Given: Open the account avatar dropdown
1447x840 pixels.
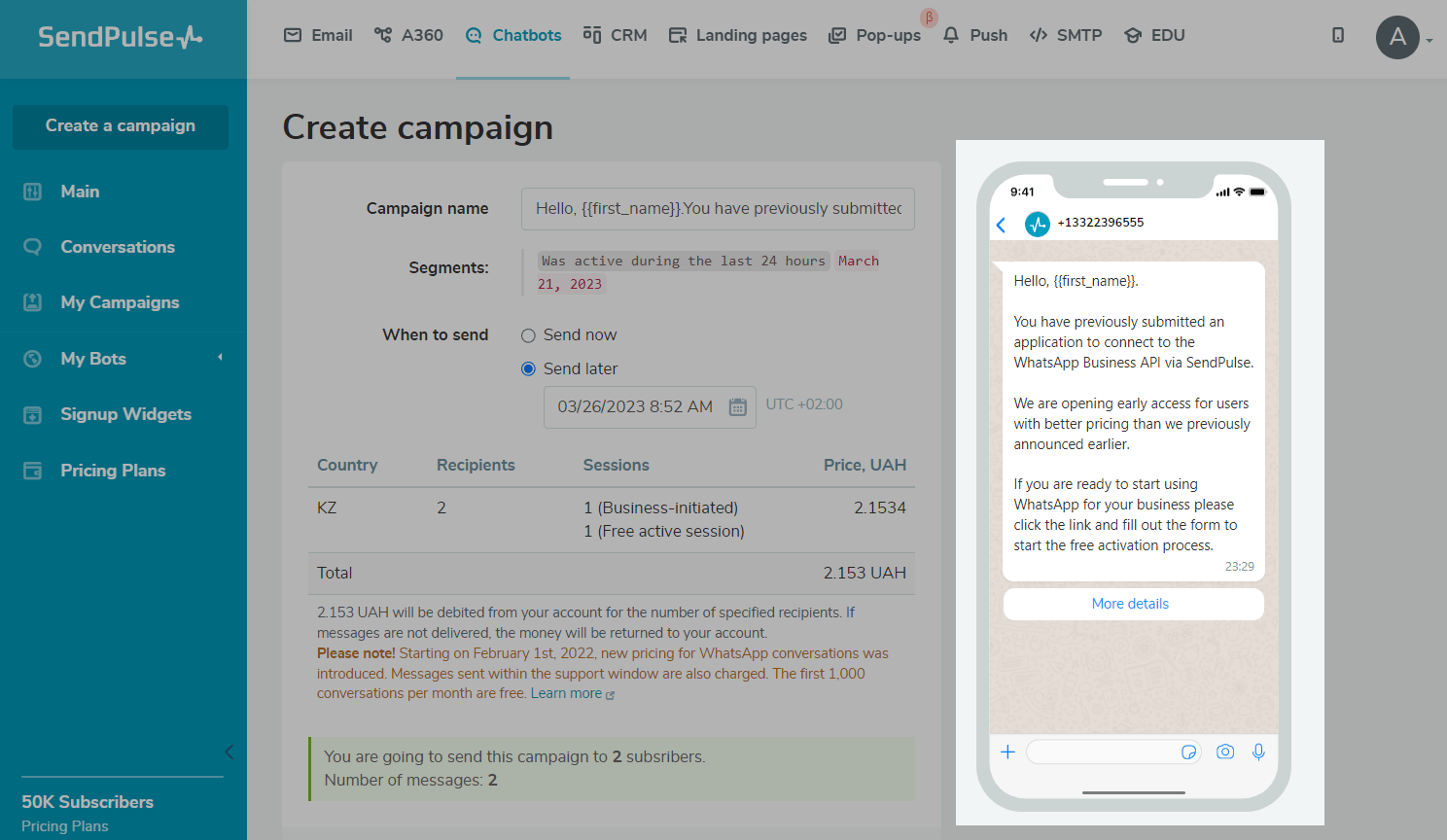Looking at the screenshot, I should point(1403,38).
